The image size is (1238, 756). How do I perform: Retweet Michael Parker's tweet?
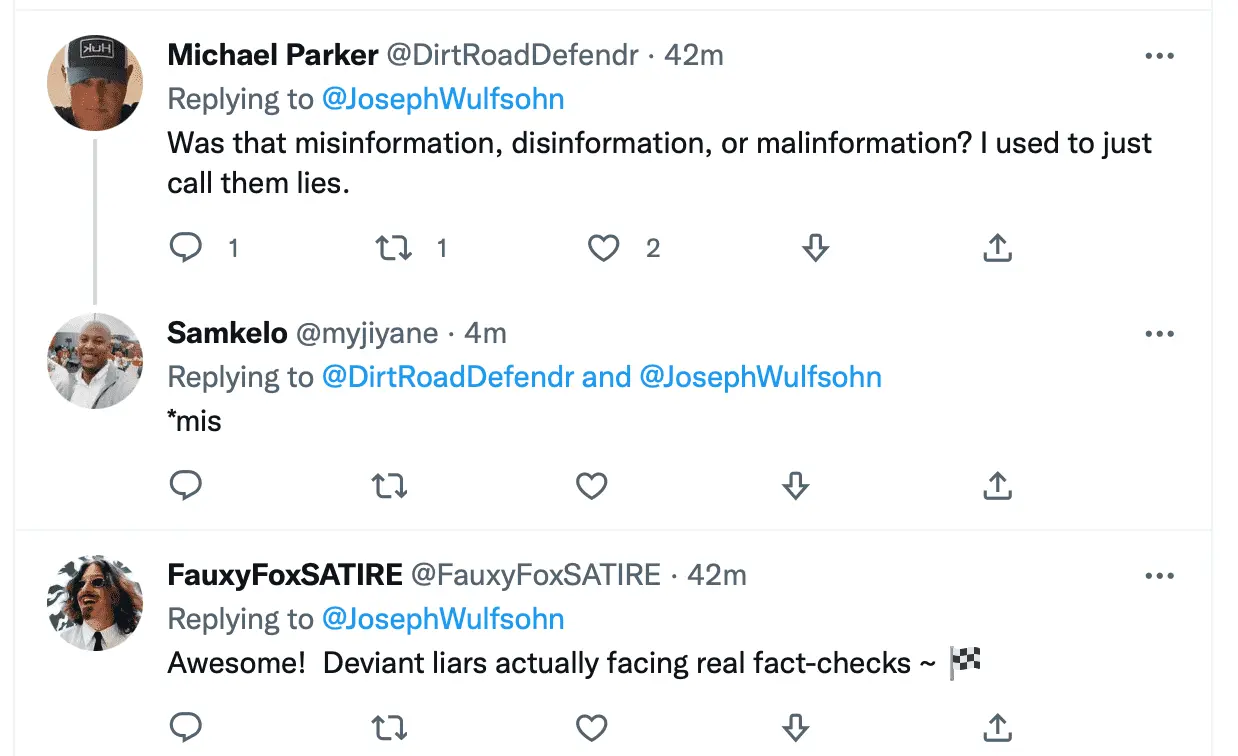tap(392, 247)
